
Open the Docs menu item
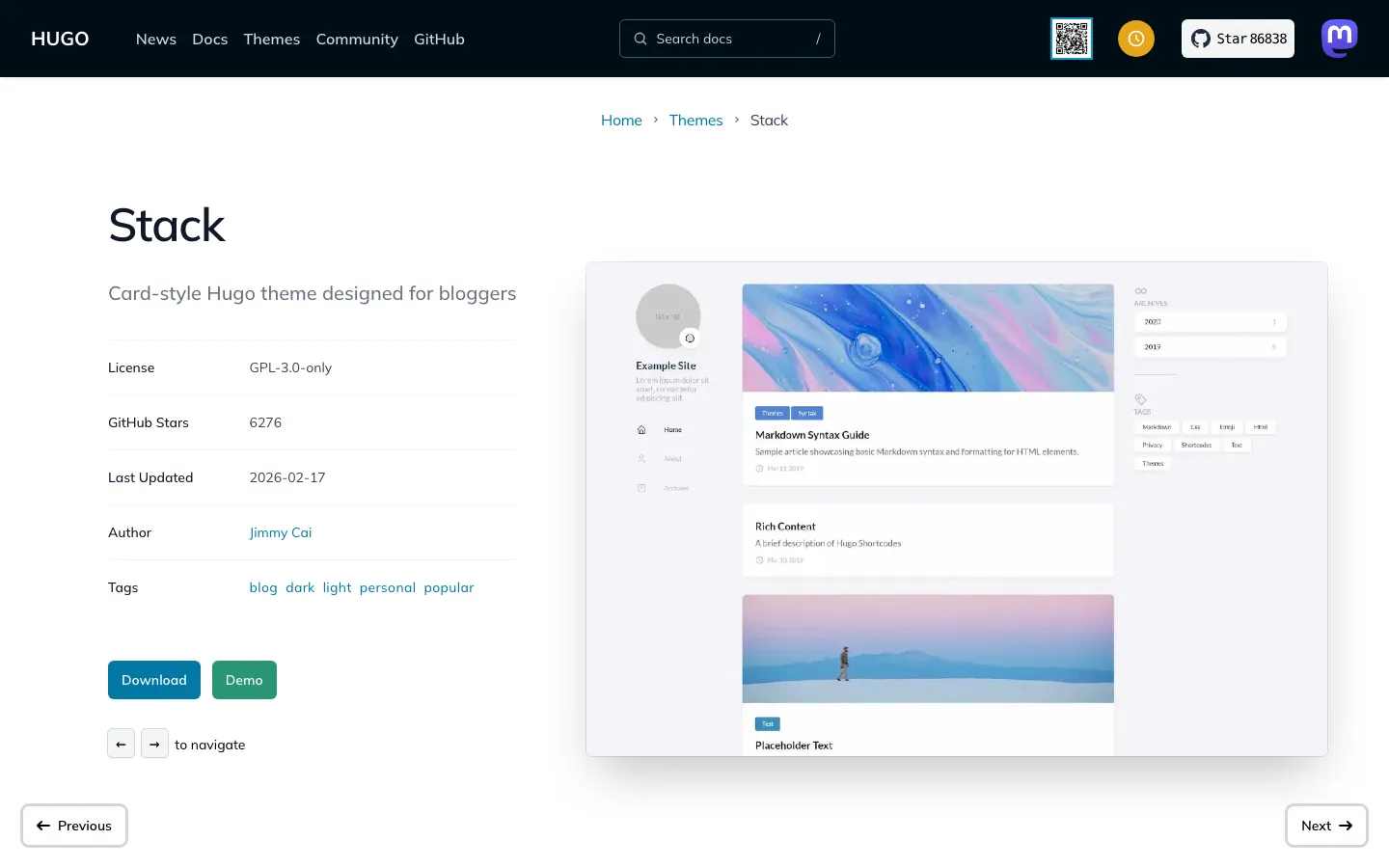(x=210, y=39)
